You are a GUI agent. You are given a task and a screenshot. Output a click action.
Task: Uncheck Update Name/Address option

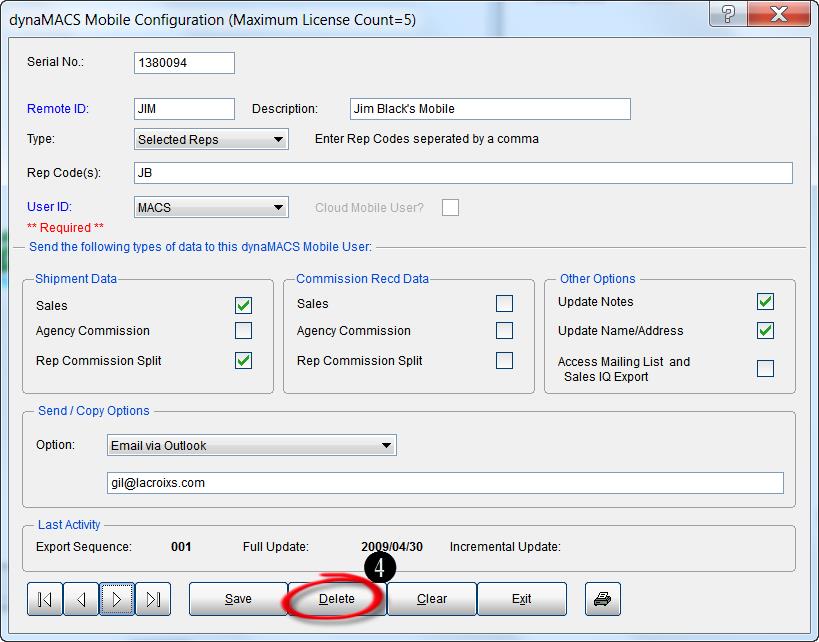coord(766,331)
